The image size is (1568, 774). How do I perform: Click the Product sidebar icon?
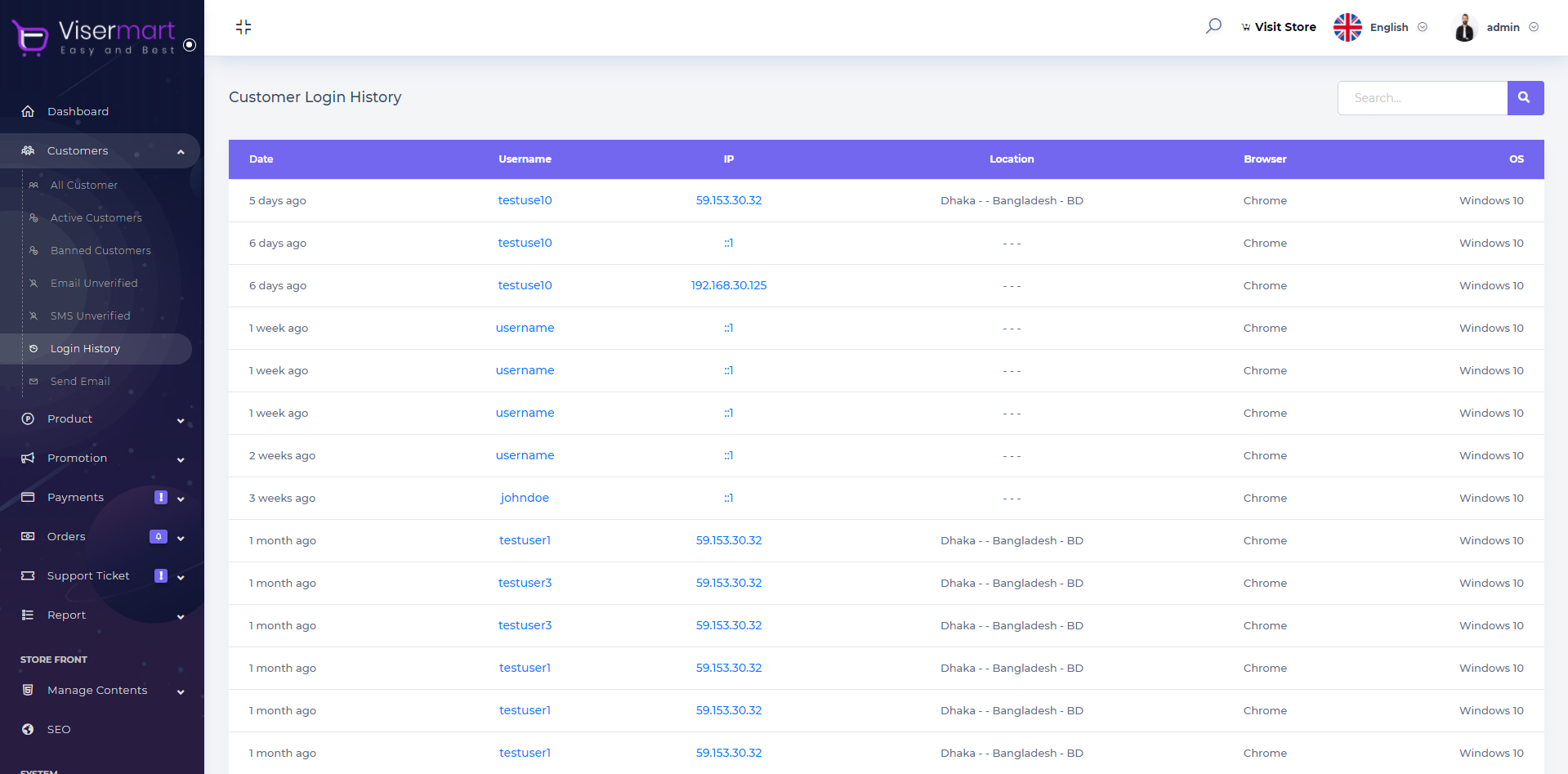pos(28,418)
